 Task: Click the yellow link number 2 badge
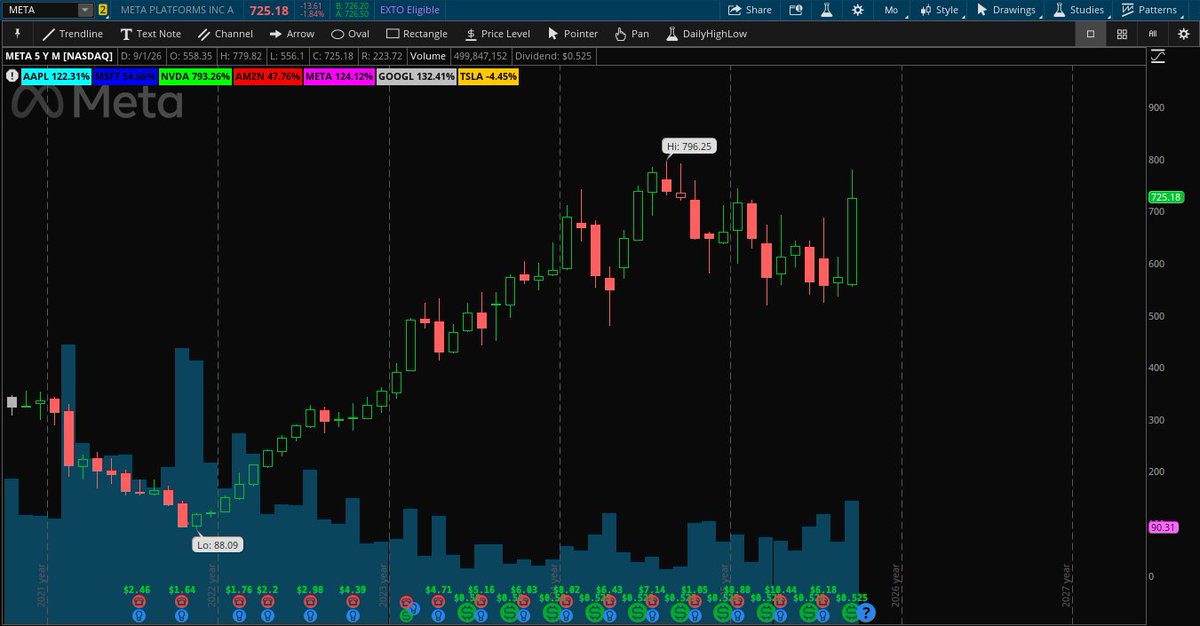point(103,10)
